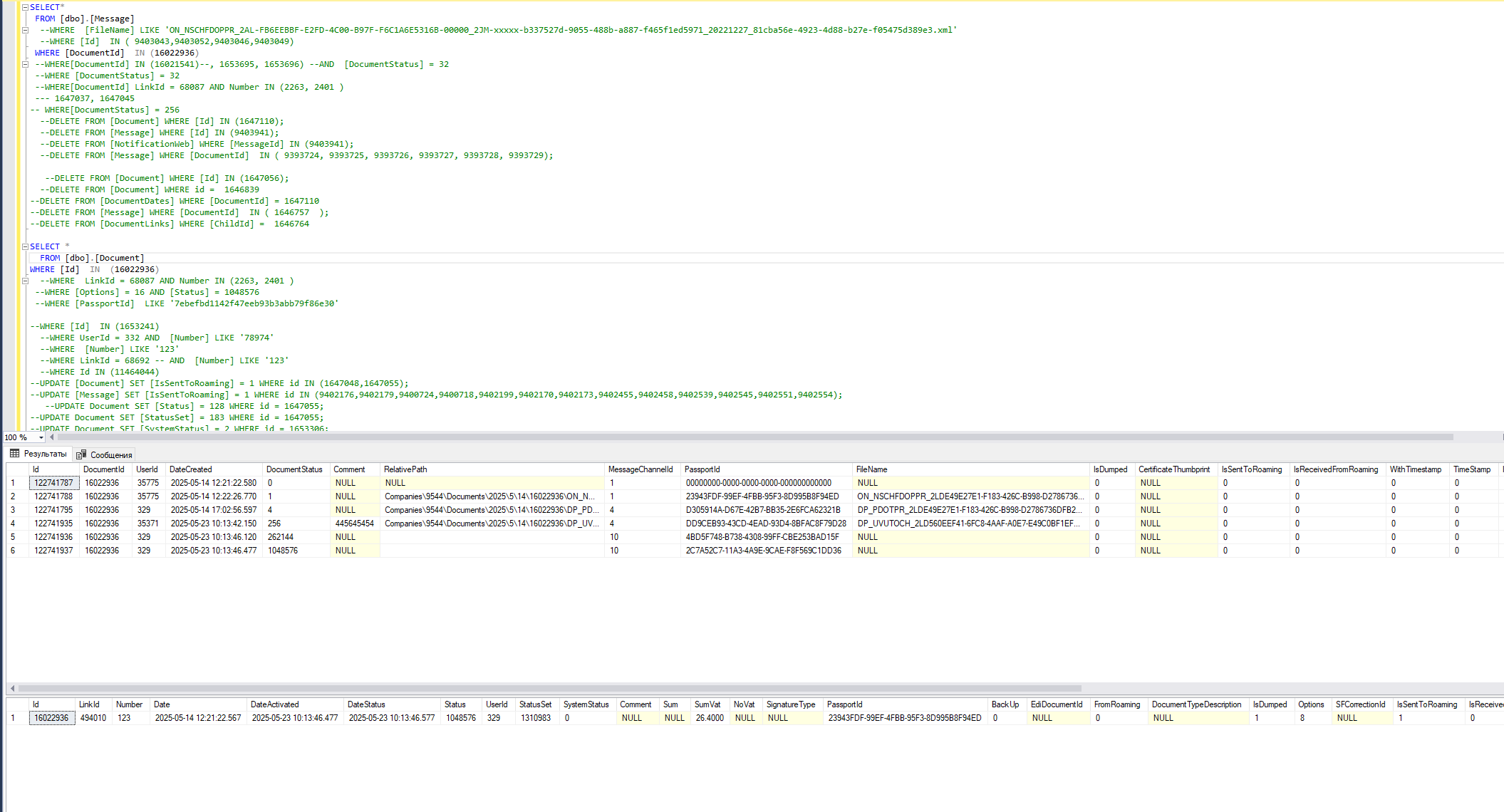Click the SumVat cell 26.4000
Screen dimensions: 1504x812
click(710, 718)
